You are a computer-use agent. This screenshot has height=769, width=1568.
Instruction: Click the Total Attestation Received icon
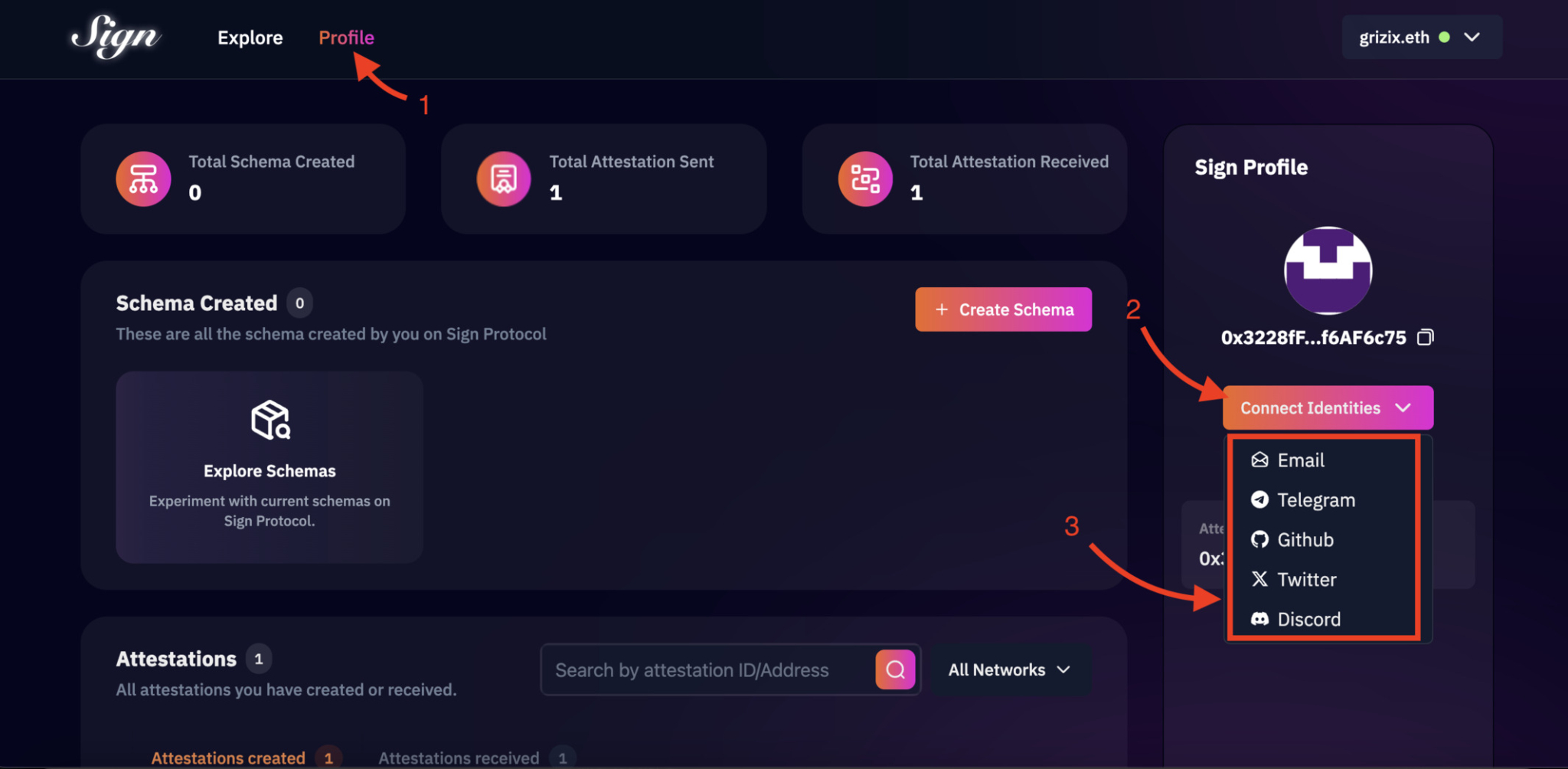864,178
